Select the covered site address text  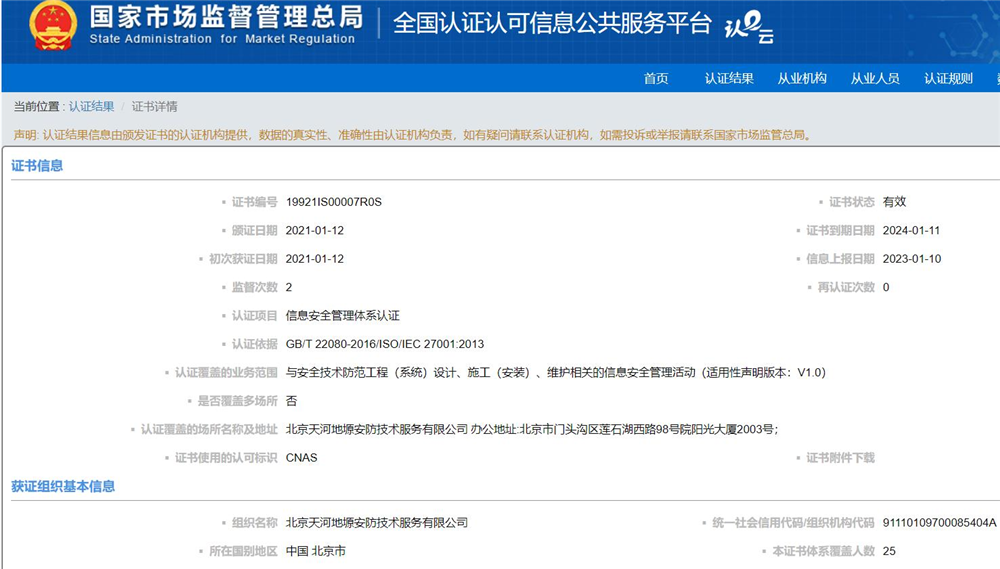pyautogui.click(x=532, y=429)
